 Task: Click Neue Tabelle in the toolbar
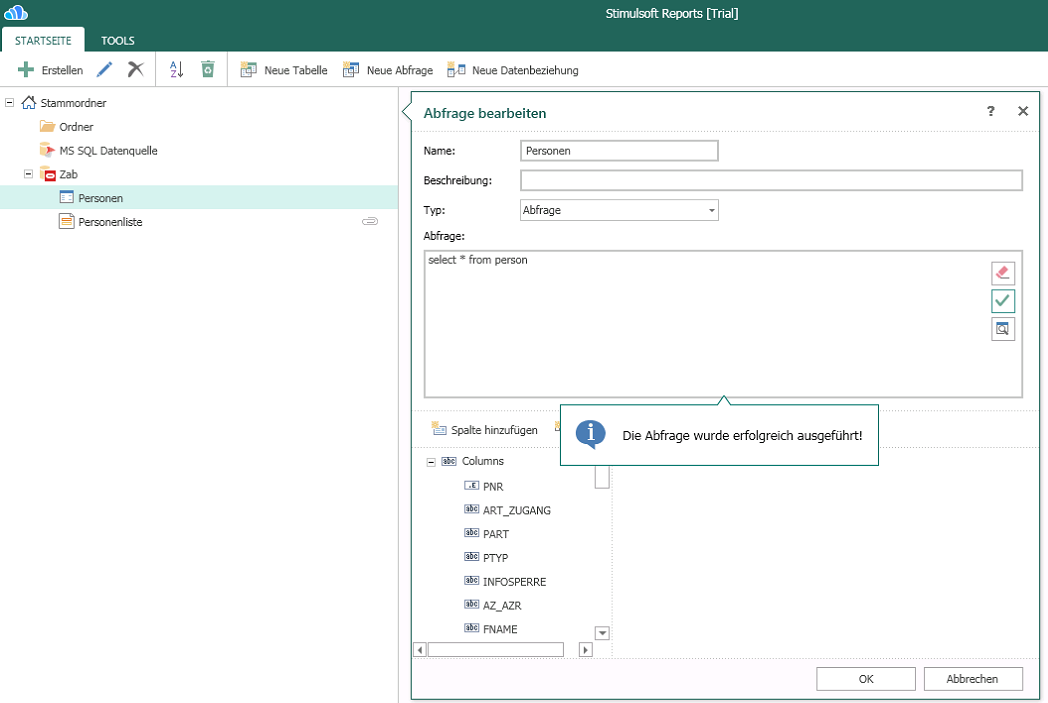[284, 70]
